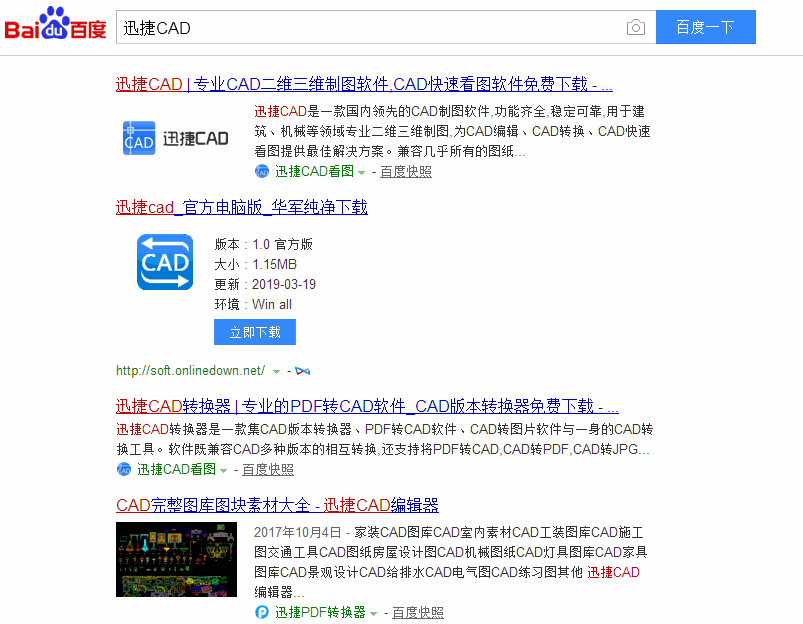
Task: Click the icon after soft.onlinedown.net URL
Action: (x=303, y=371)
